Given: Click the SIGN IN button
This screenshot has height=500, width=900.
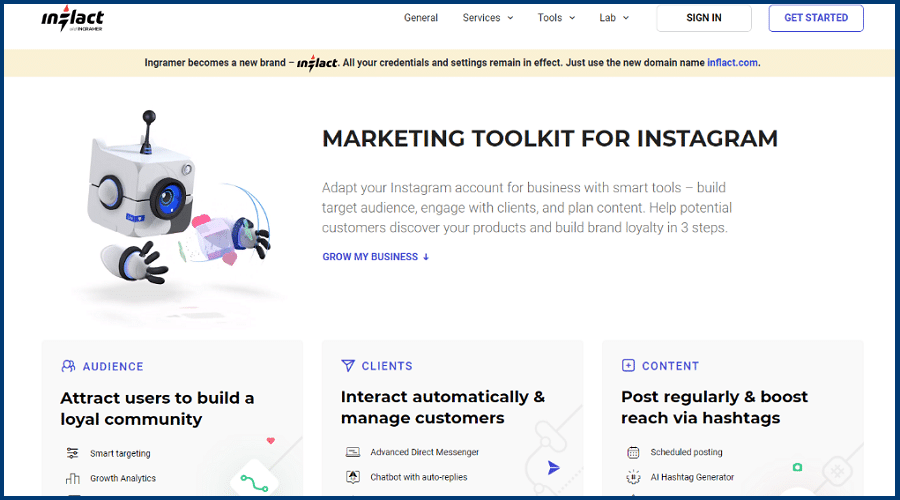Looking at the screenshot, I should [x=704, y=18].
